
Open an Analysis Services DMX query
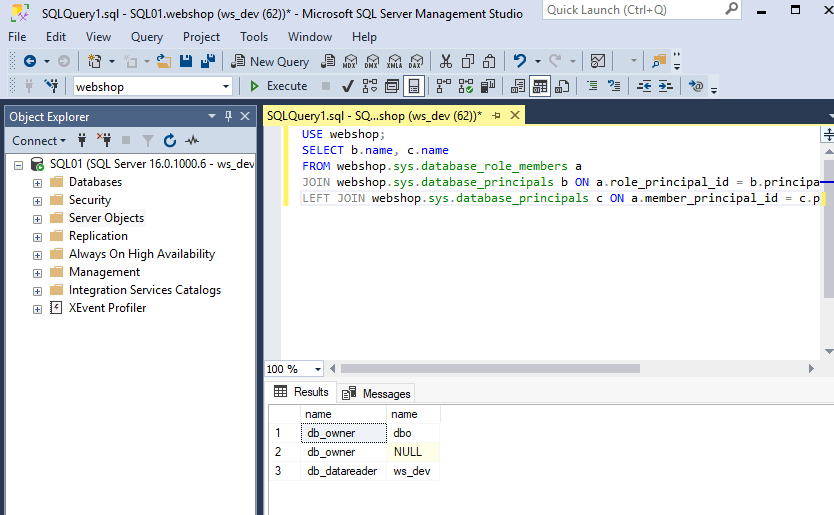click(372, 61)
